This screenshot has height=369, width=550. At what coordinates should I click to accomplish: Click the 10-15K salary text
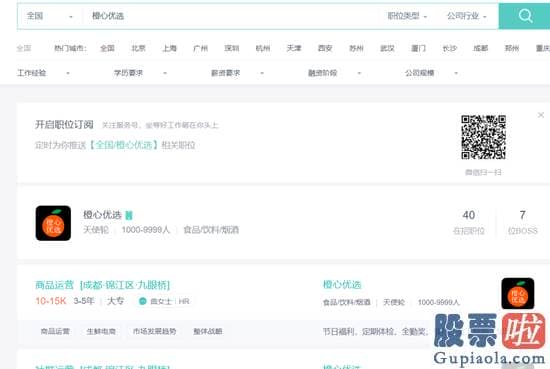(51, 301)
